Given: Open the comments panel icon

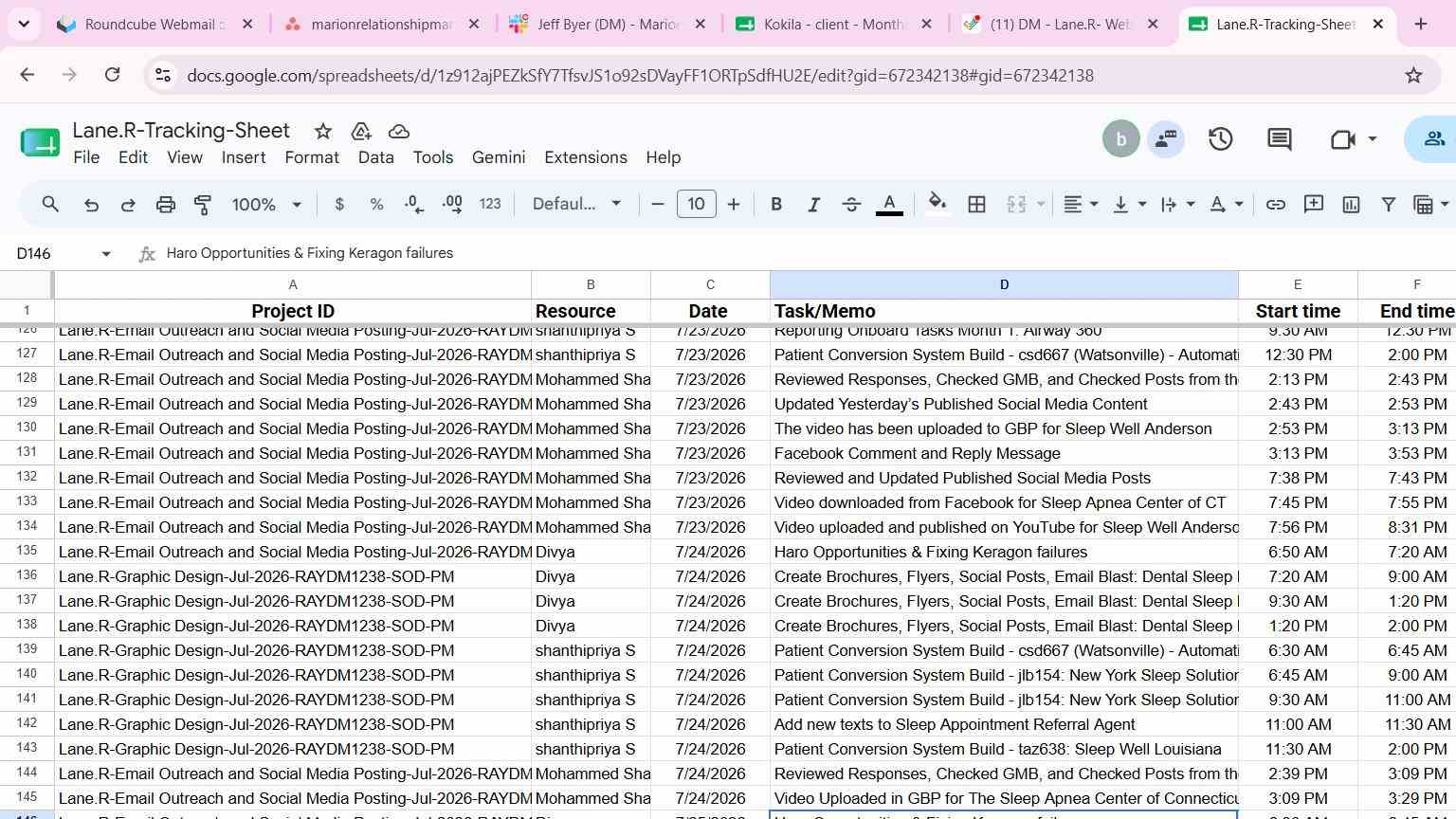Looking at the screenshot, I should [1280, 139].
